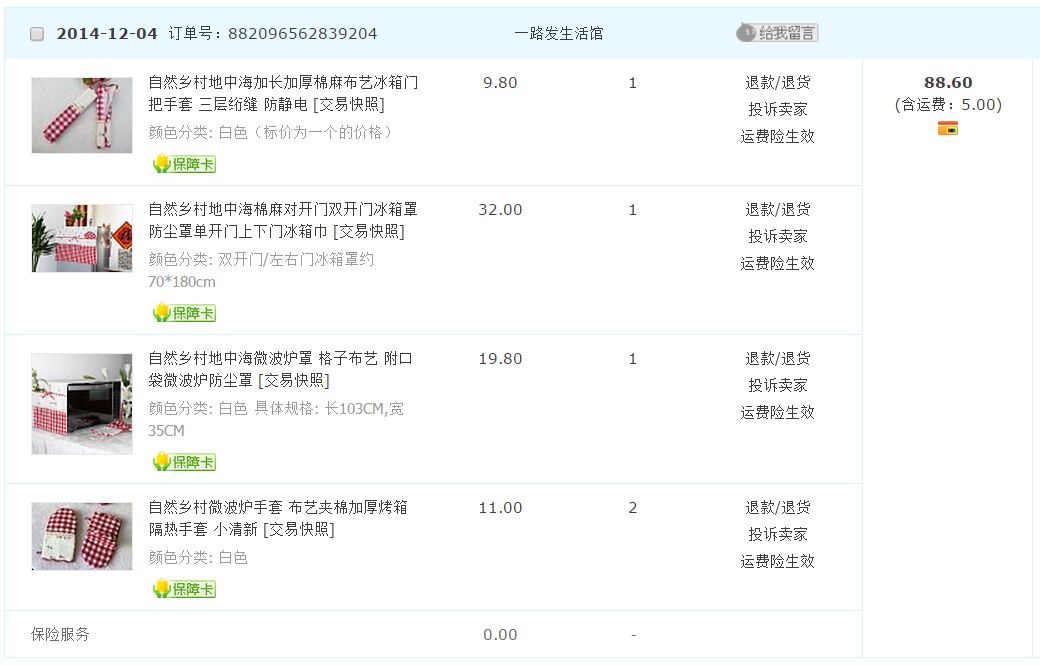The height and width of the screenshot is (666, 1040).
Task: Open the microwave dust cover product thumbnail
Action: tap(82, 403)
